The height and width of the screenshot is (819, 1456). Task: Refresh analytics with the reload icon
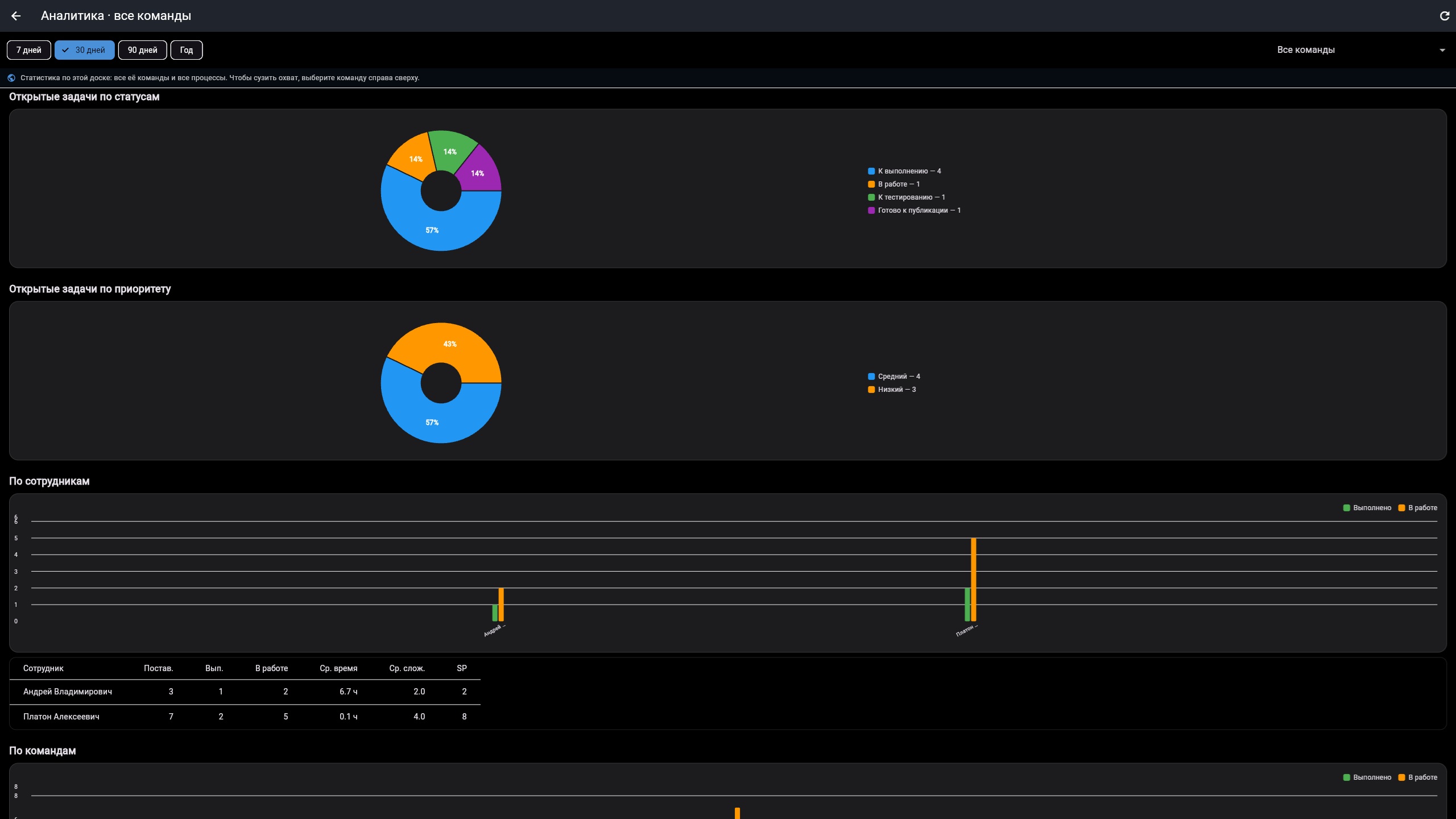[x=1444, y=16]
